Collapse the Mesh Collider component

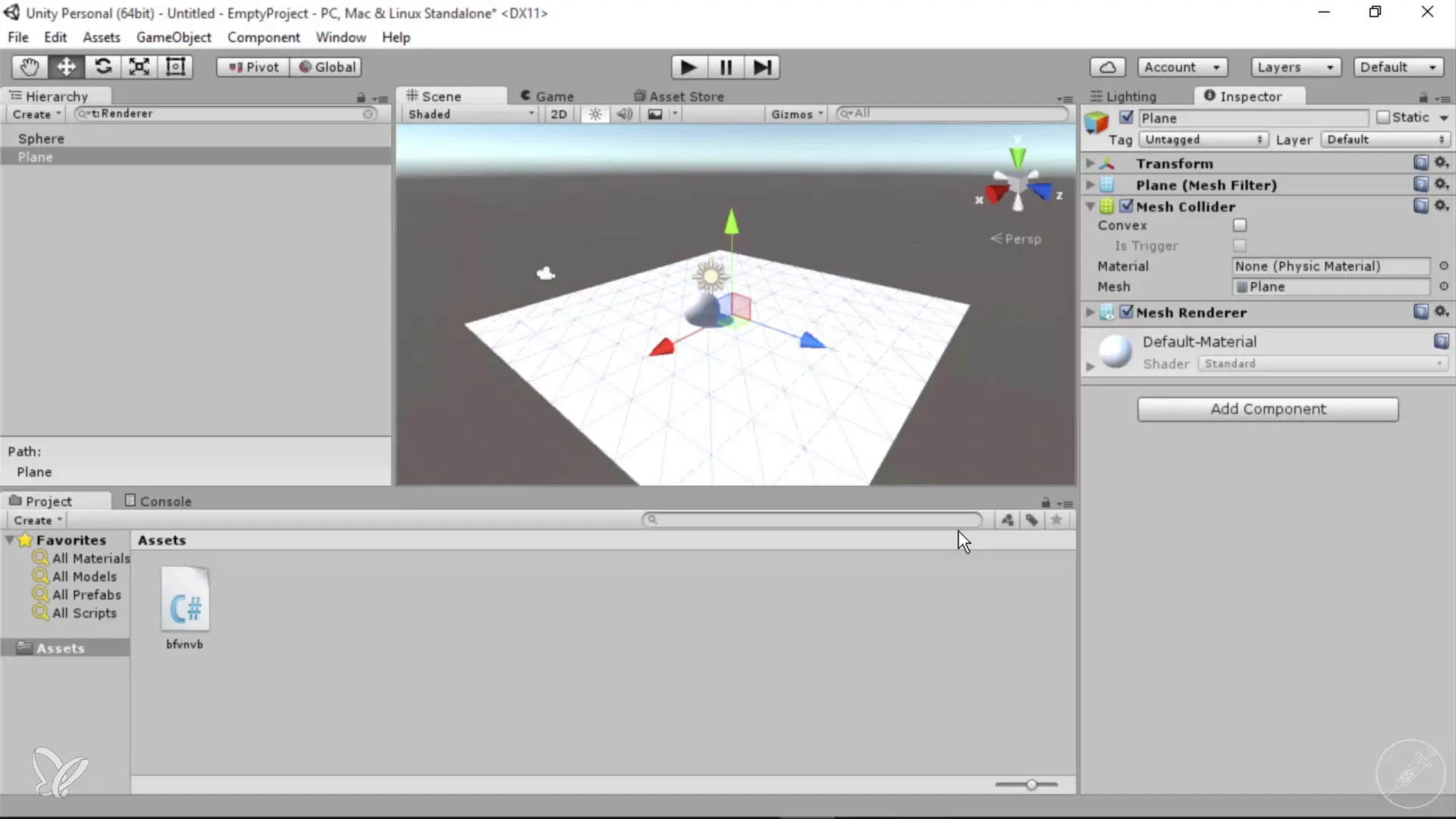coord(1090,206)
